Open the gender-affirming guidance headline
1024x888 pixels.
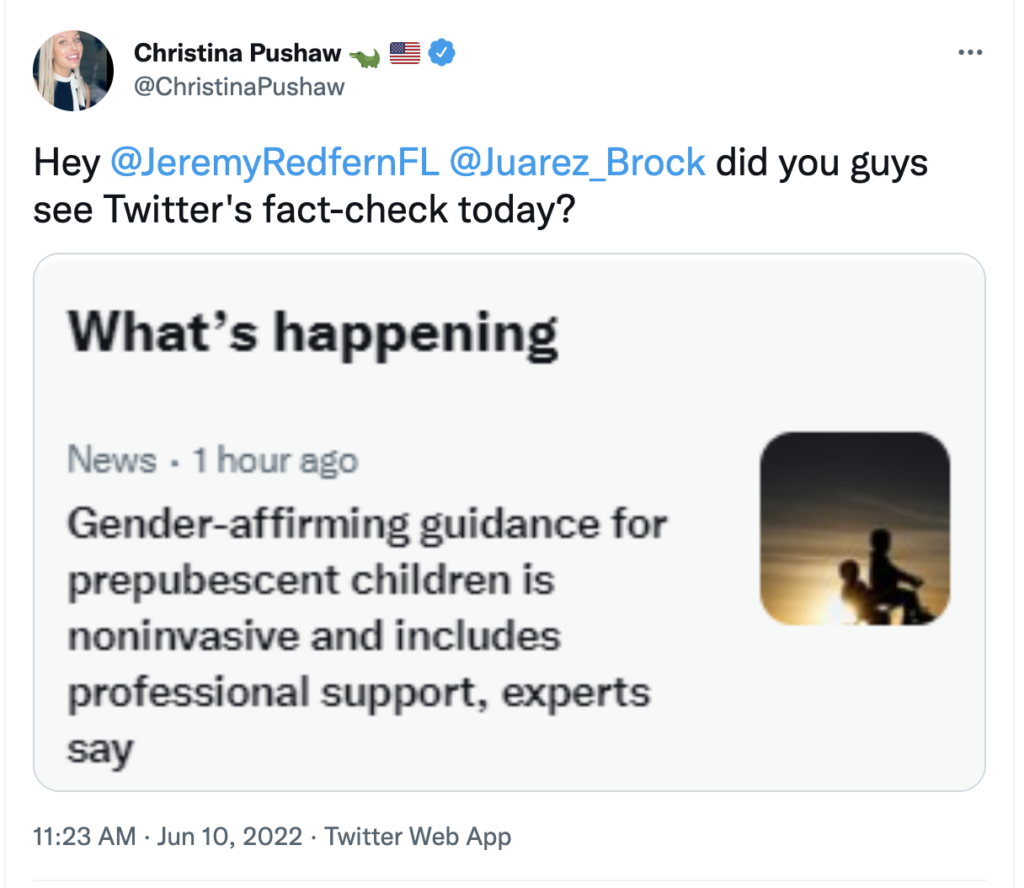point(366,607)
